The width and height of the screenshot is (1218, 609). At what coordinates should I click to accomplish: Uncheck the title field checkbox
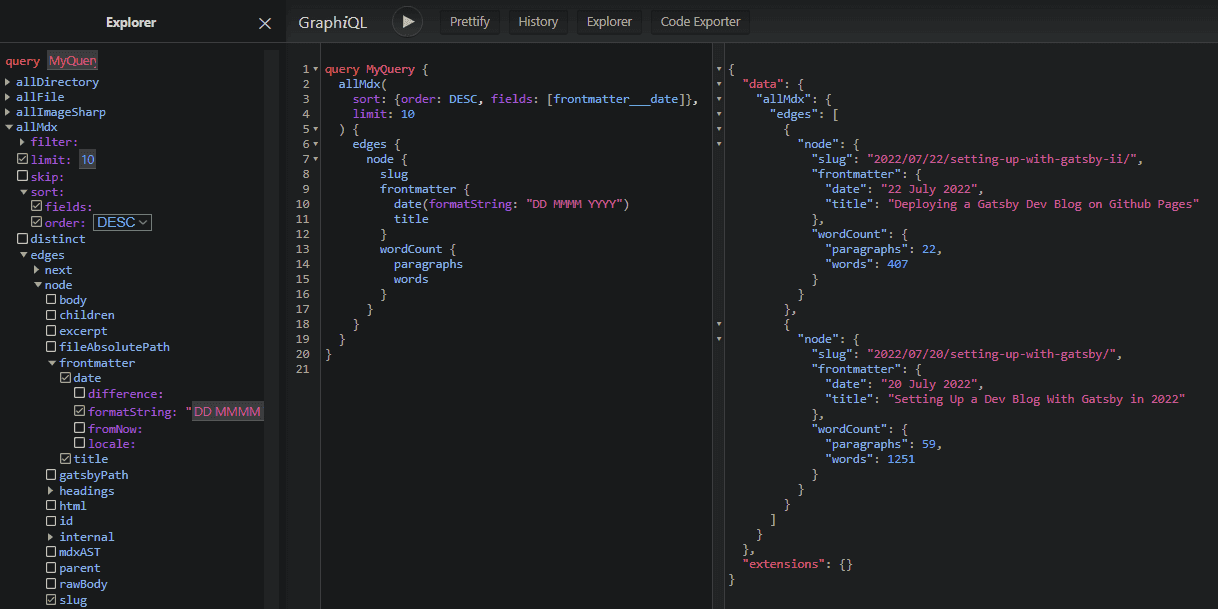65,459
